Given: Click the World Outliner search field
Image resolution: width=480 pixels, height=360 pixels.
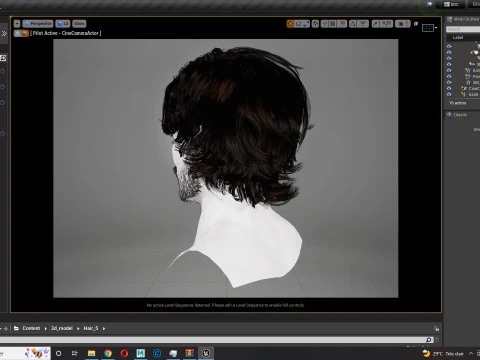Looking at the screenshot, I should (x=463, y=29).
